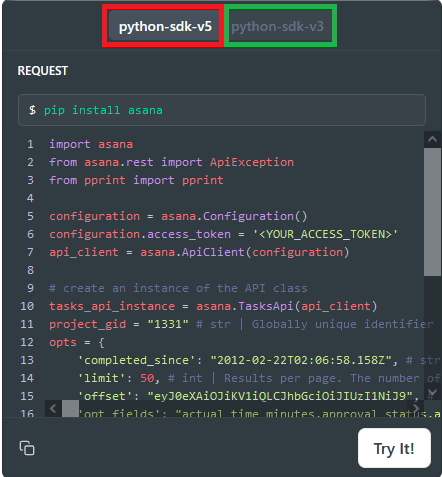Screen dimensions: 442x477
Task: Click the 'import asana' line
Action: 91,144
